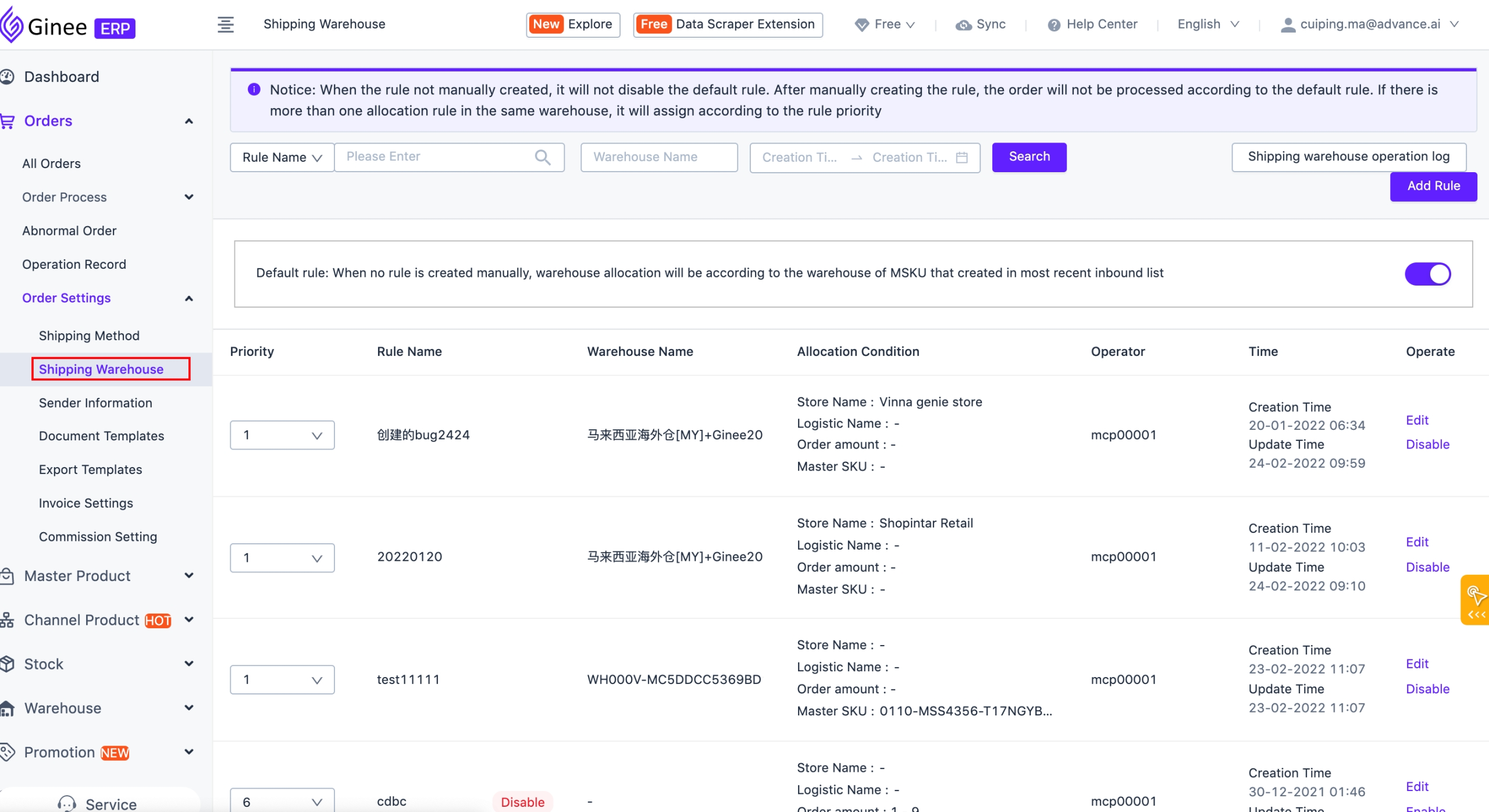Open Sender Information settings page
This screenshot has height=812, width=1489.
(95, 403)
